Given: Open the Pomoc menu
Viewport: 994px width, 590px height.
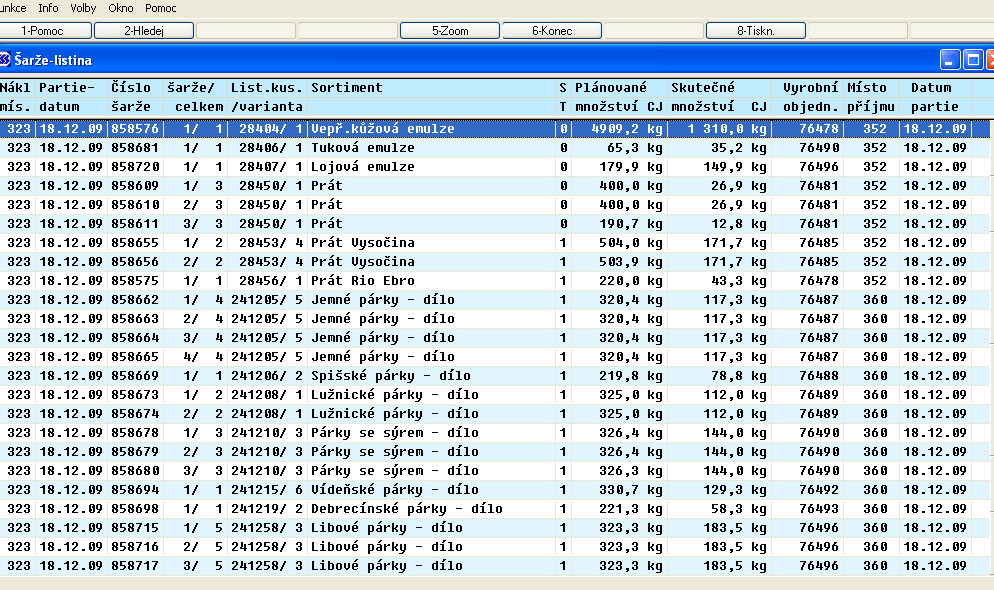Looking at the screenshot, I should click(160, 8).
